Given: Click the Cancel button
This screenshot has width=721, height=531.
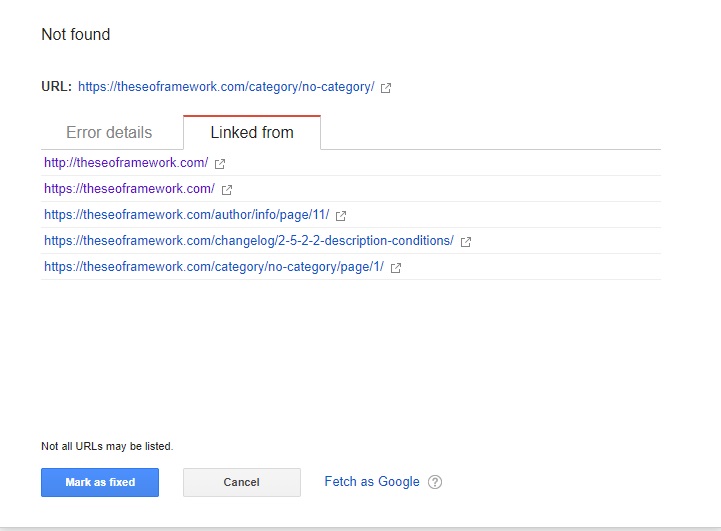Looking at the screenshot, I should [x=242, y=482].
